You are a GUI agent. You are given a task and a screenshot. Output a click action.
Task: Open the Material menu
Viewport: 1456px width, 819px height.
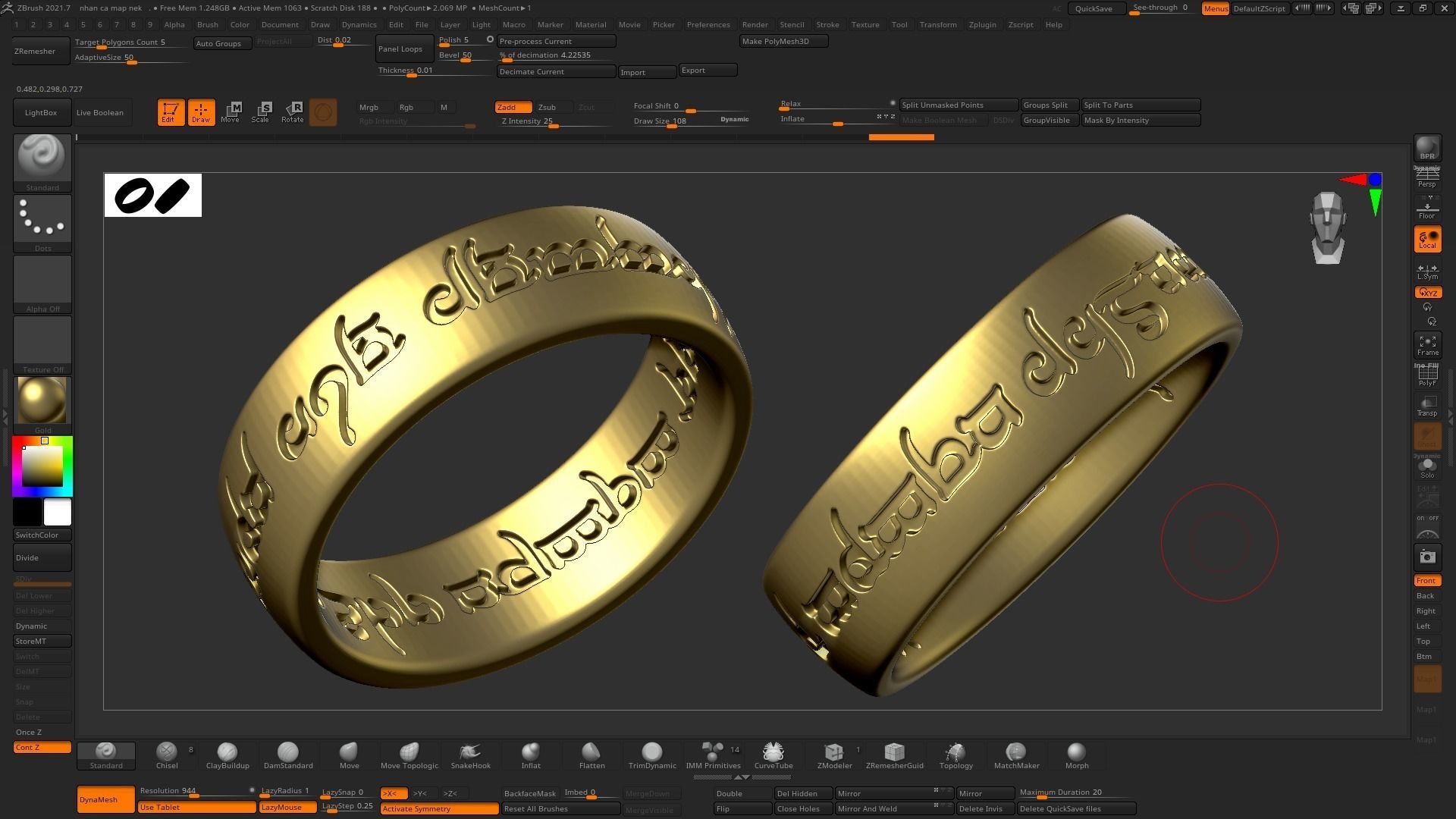click(x=591, y=25)
